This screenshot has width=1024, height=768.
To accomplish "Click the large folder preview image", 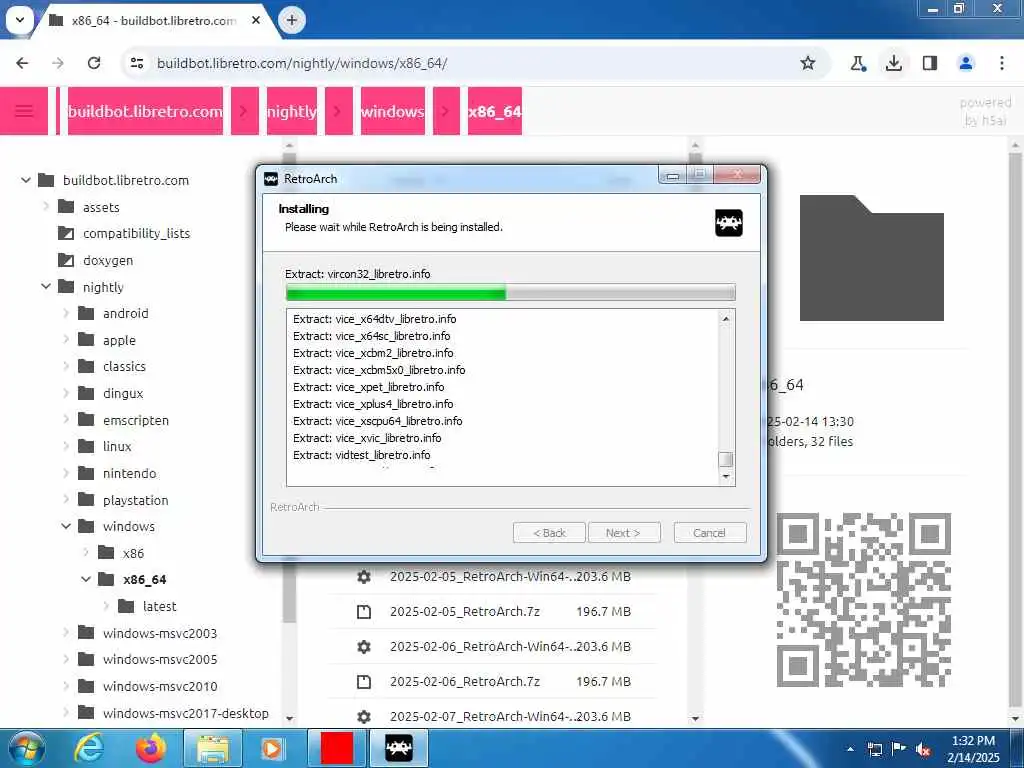I will click(872, 258).
